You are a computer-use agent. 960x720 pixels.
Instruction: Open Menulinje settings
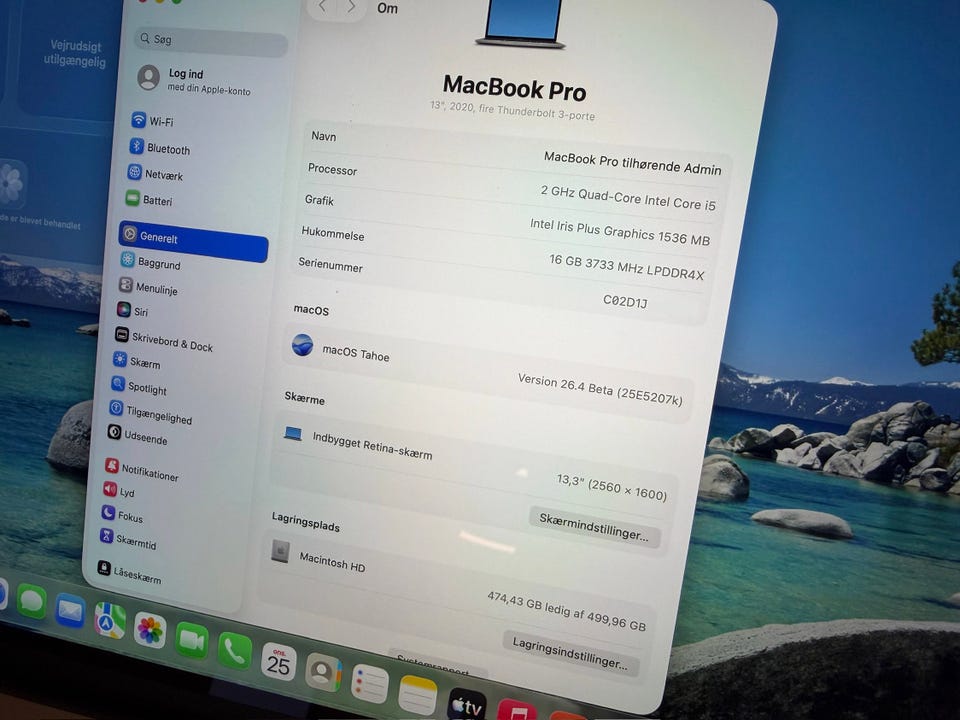click(x=148, y=287)
